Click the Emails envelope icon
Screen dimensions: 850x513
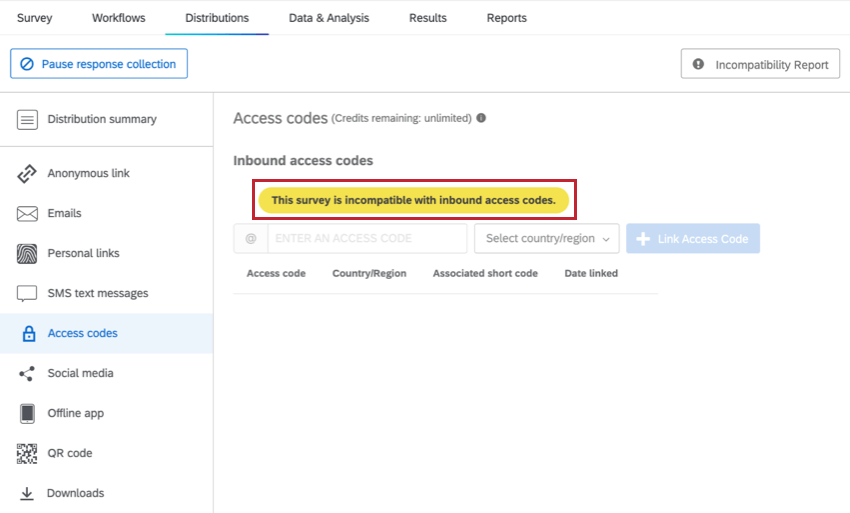coord(28,214)
